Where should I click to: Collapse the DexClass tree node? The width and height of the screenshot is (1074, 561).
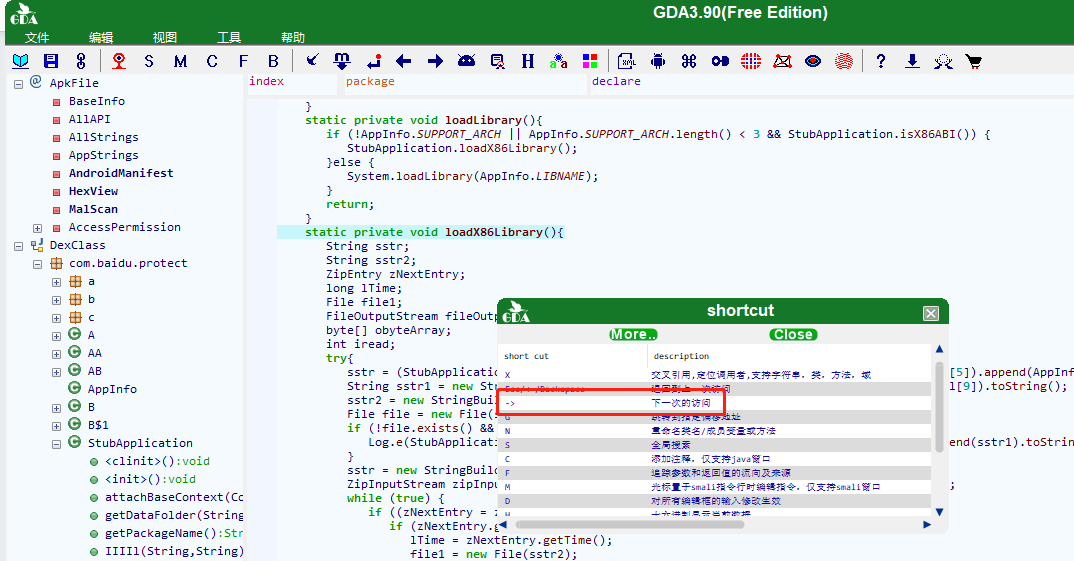[x=18, y=246]
